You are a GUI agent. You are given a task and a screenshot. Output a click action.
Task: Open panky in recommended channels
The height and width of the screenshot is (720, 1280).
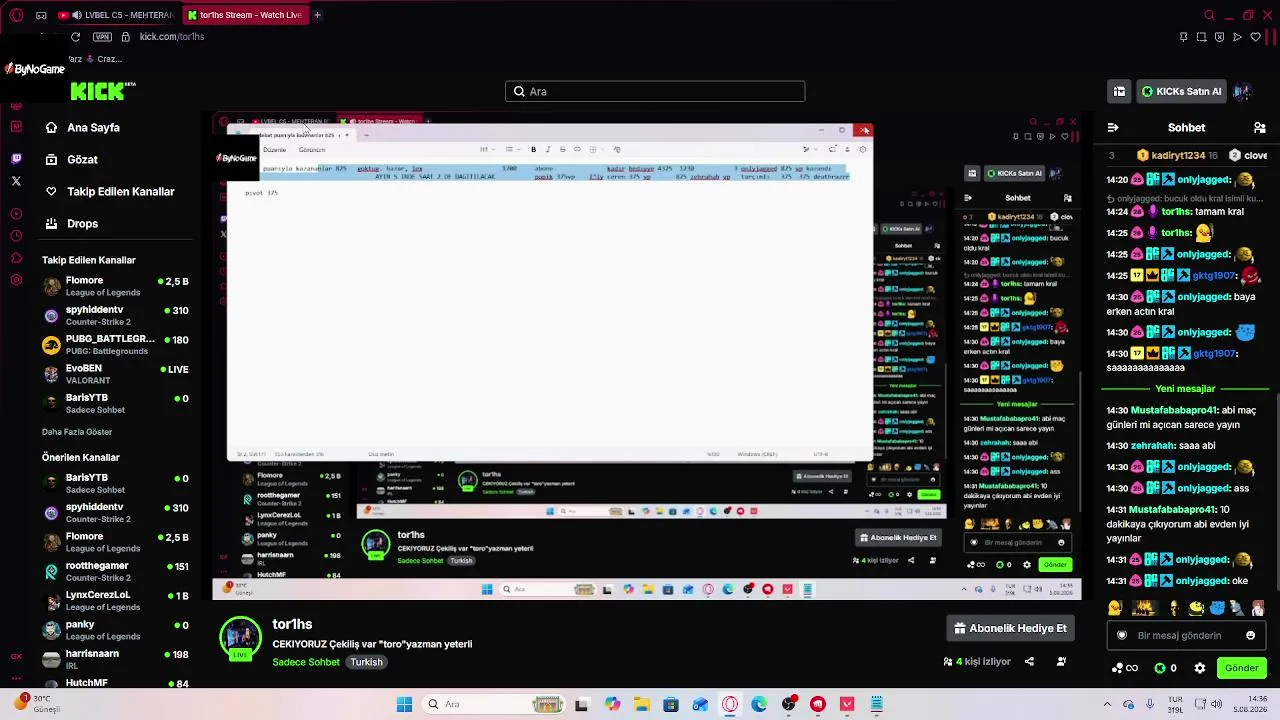pos(115,630)
